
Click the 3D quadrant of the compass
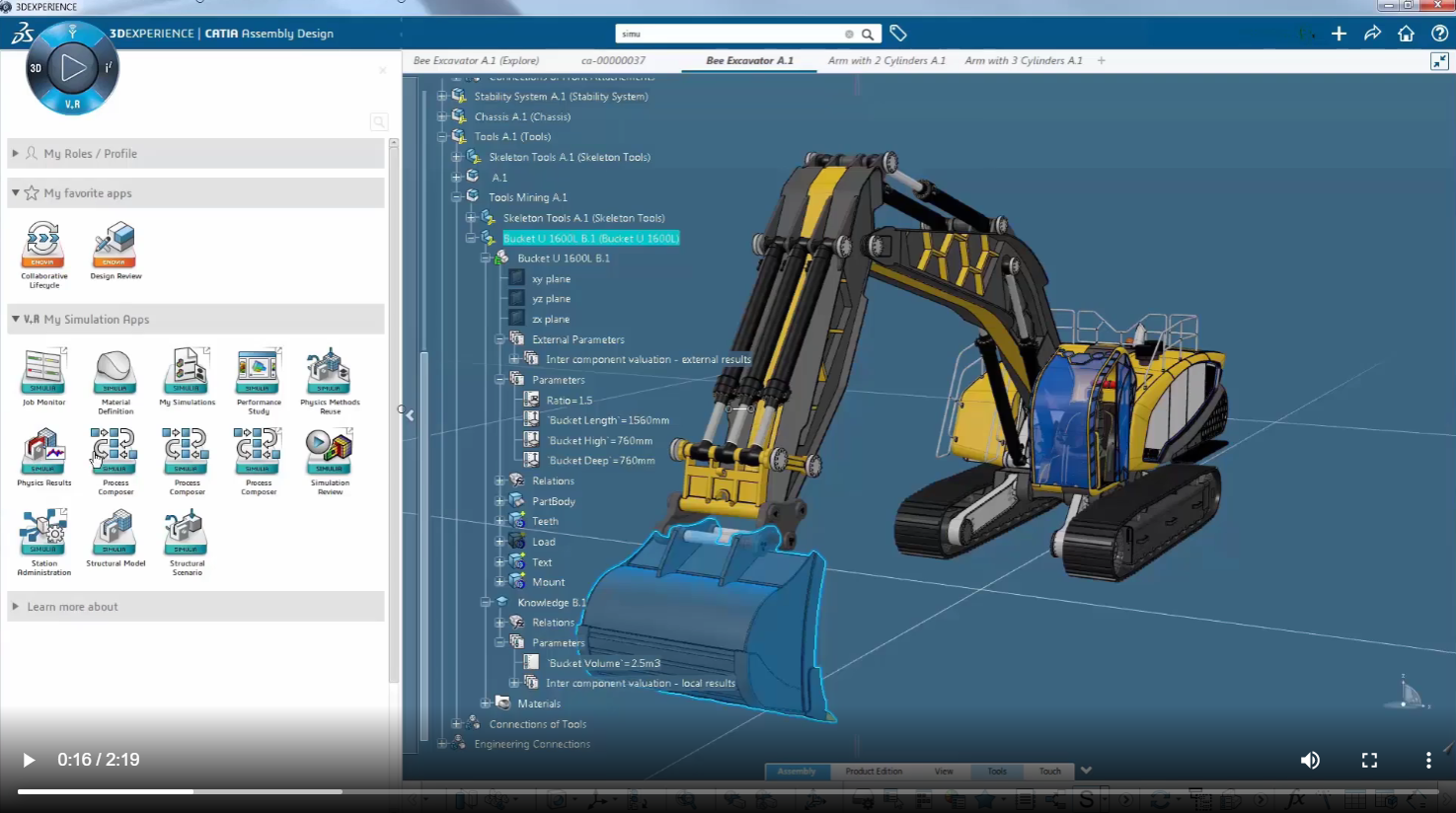tap(37, 68)
